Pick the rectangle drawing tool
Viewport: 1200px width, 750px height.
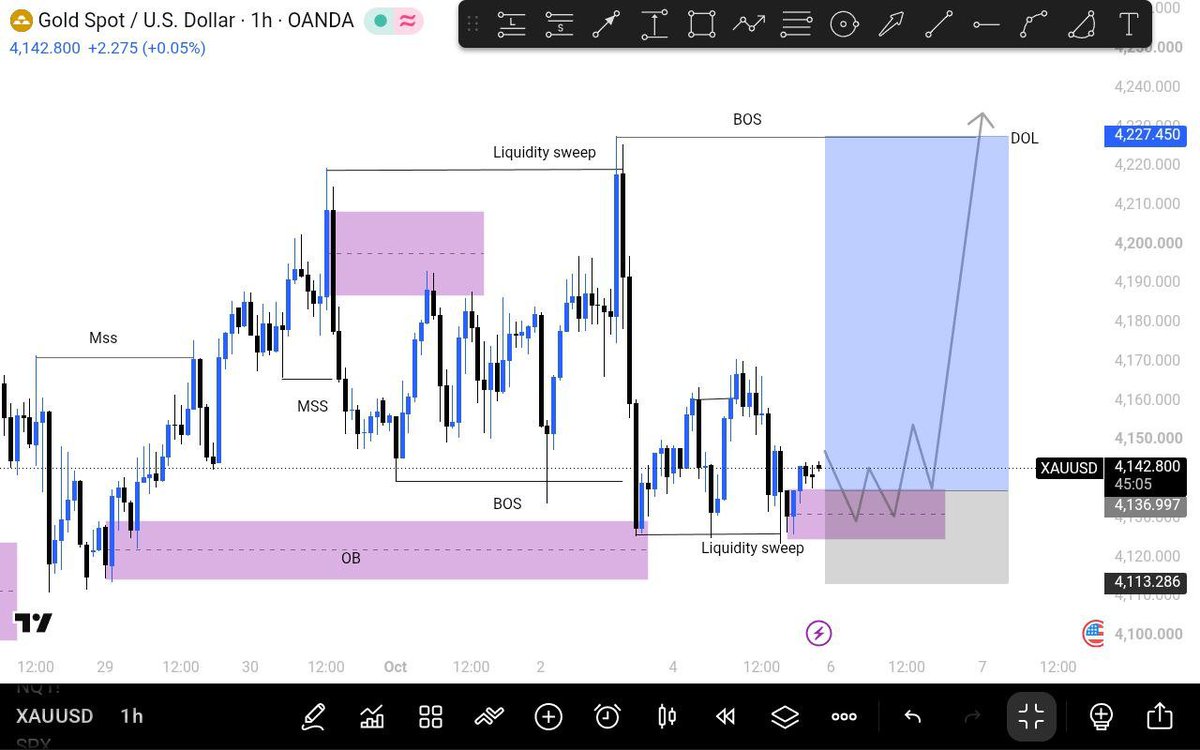pos(702,25)
